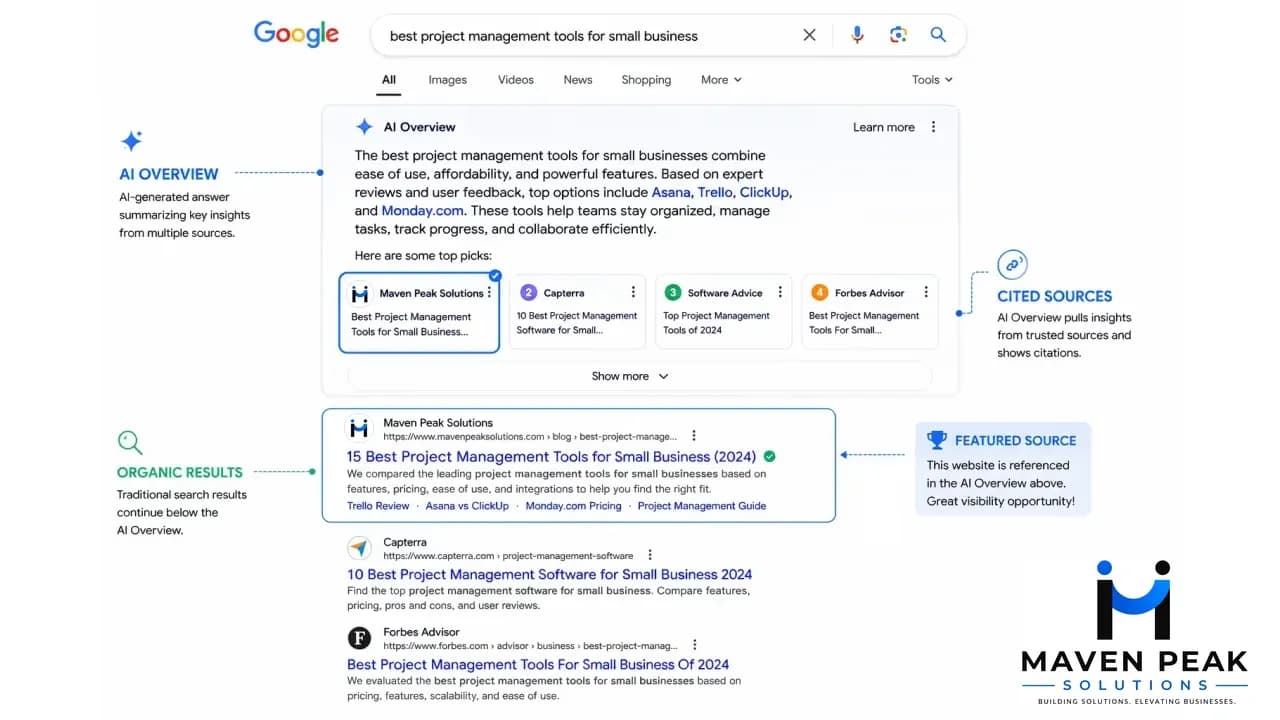
Task: Clear the search box with X icon
Action: coord(809,35)
